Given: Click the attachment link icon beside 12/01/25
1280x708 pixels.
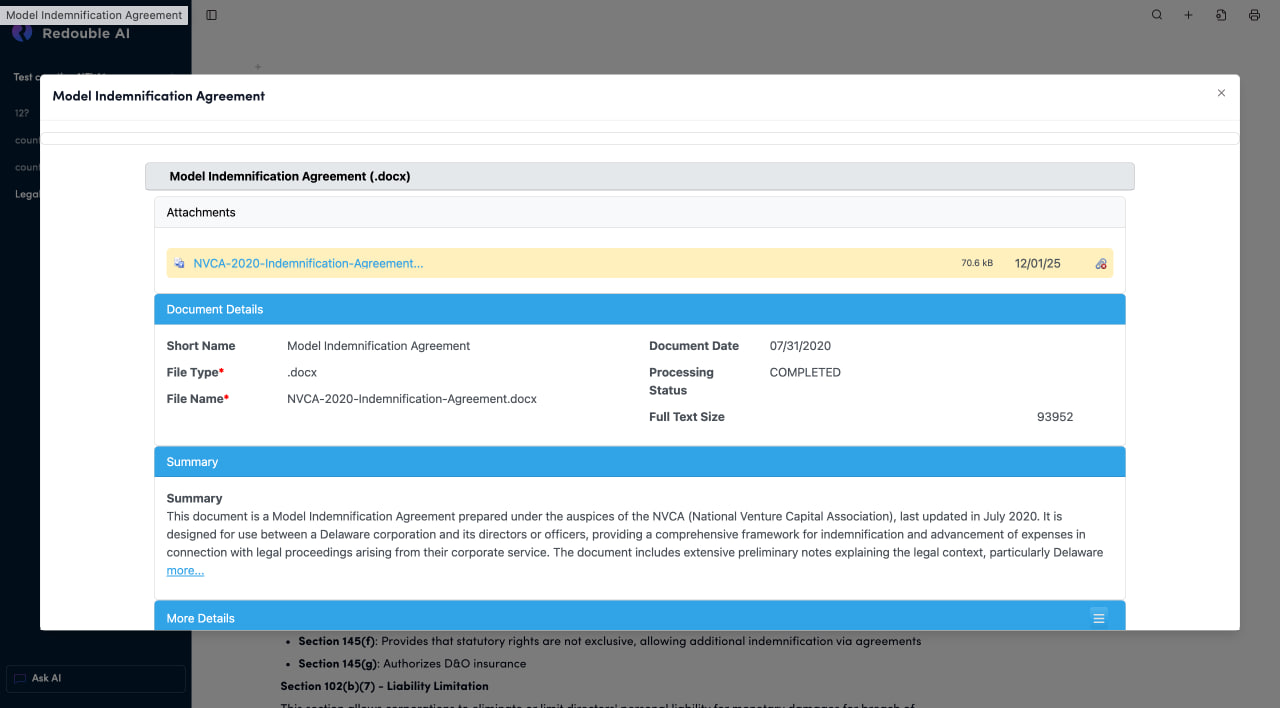Looking at the screenshot, I should point(1101,264).
